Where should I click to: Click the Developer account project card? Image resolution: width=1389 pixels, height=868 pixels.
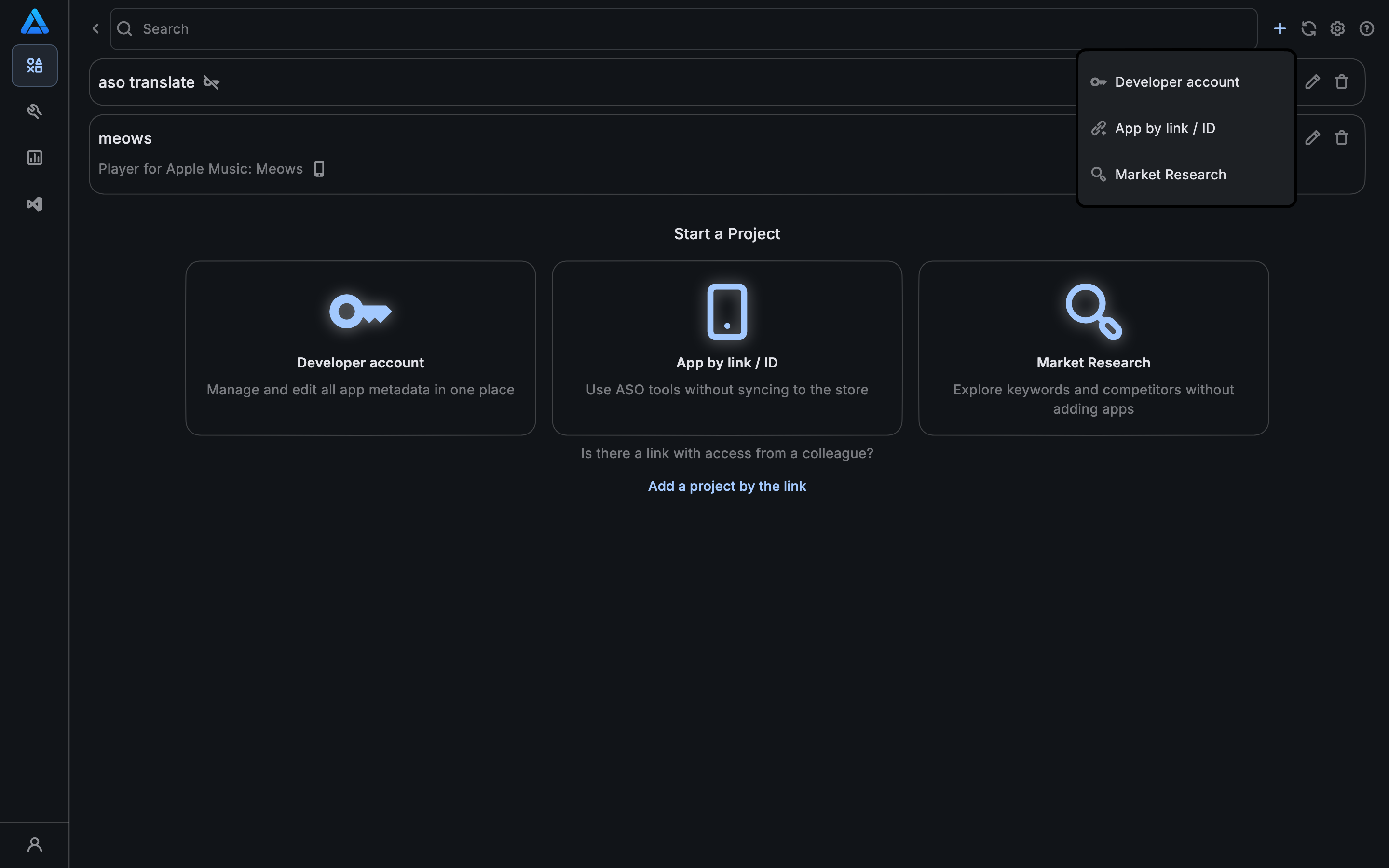360,348
